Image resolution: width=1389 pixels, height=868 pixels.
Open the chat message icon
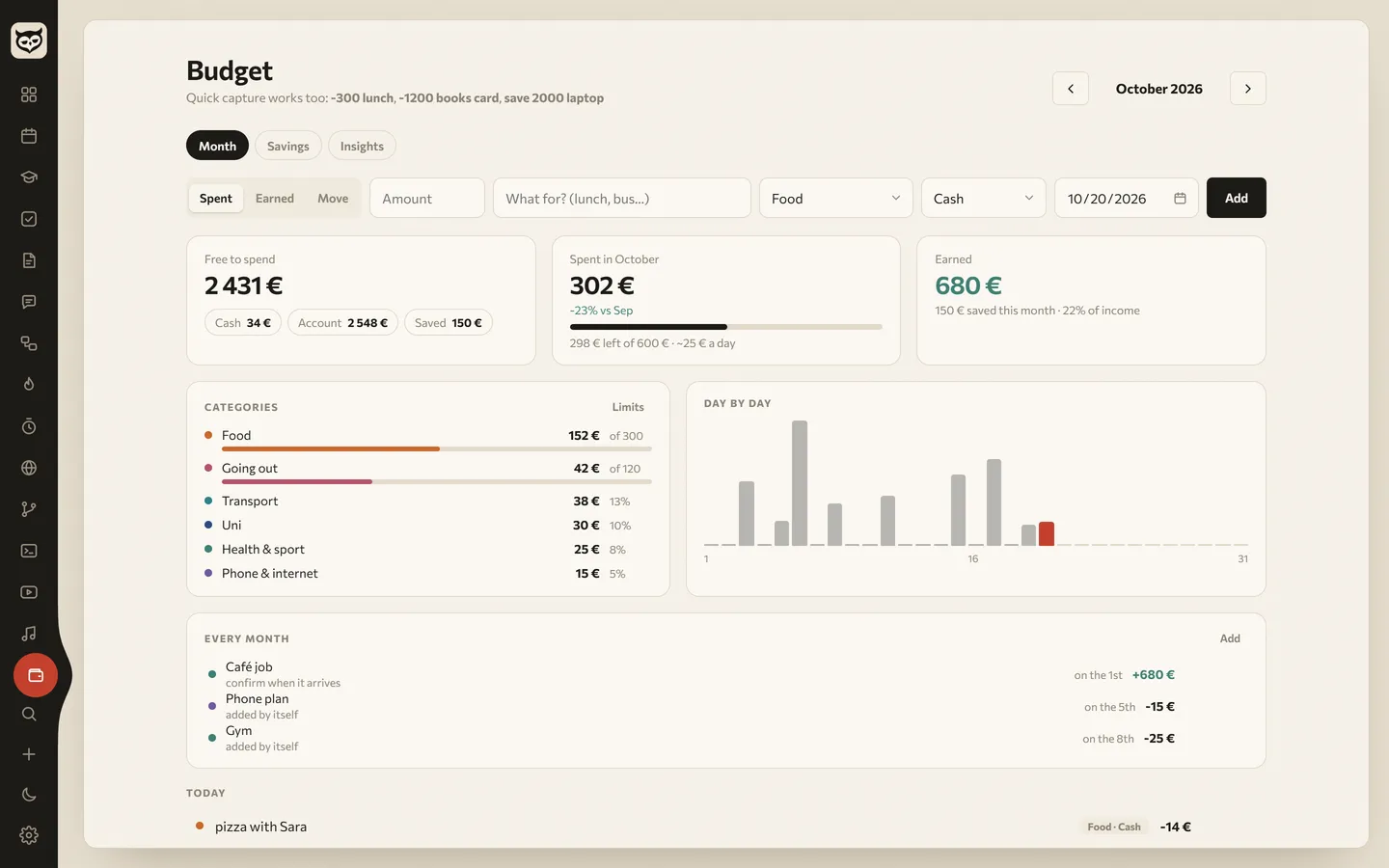[x=29, y=302]
